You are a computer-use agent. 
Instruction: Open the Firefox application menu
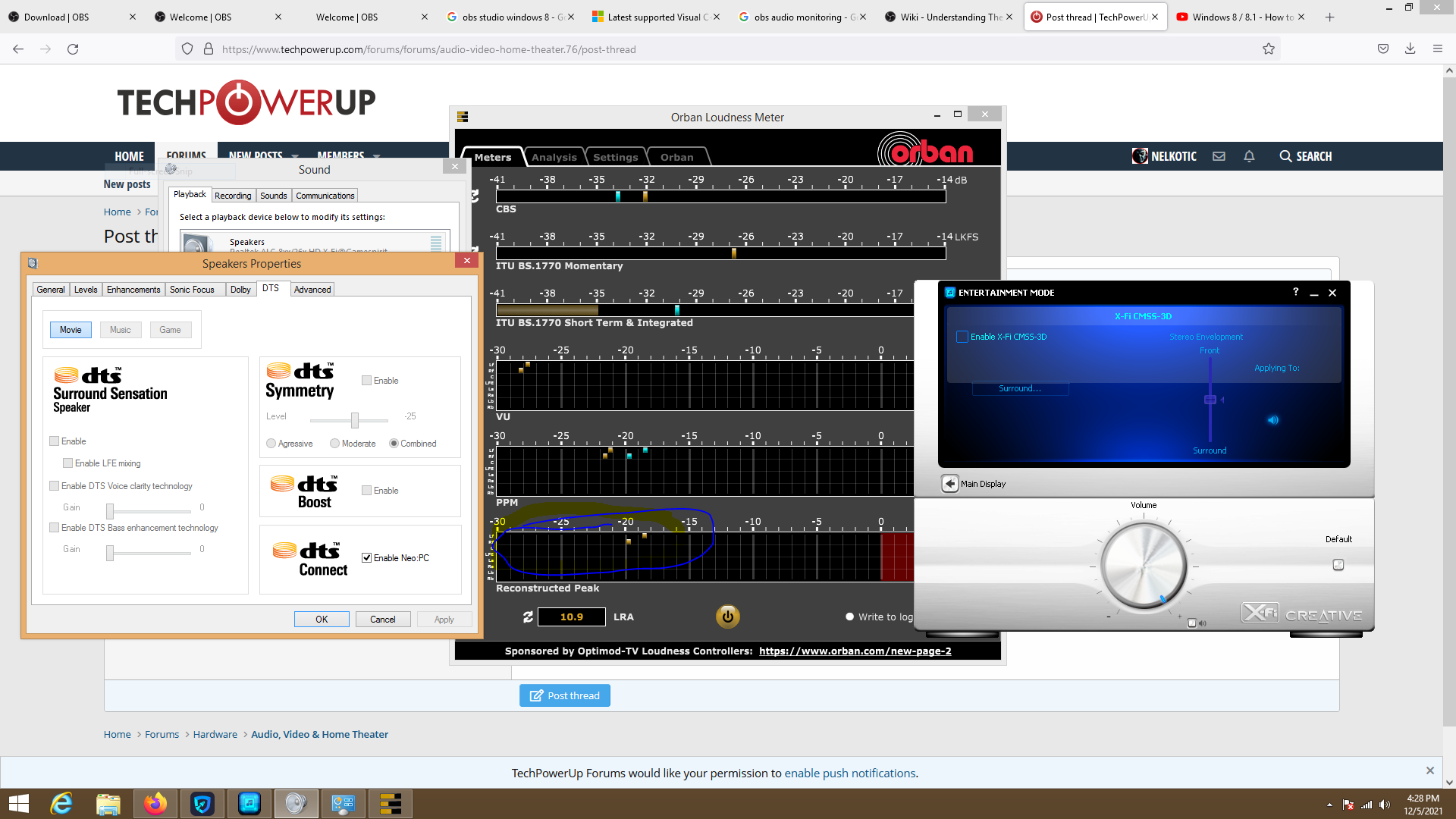pos(1437,49)
